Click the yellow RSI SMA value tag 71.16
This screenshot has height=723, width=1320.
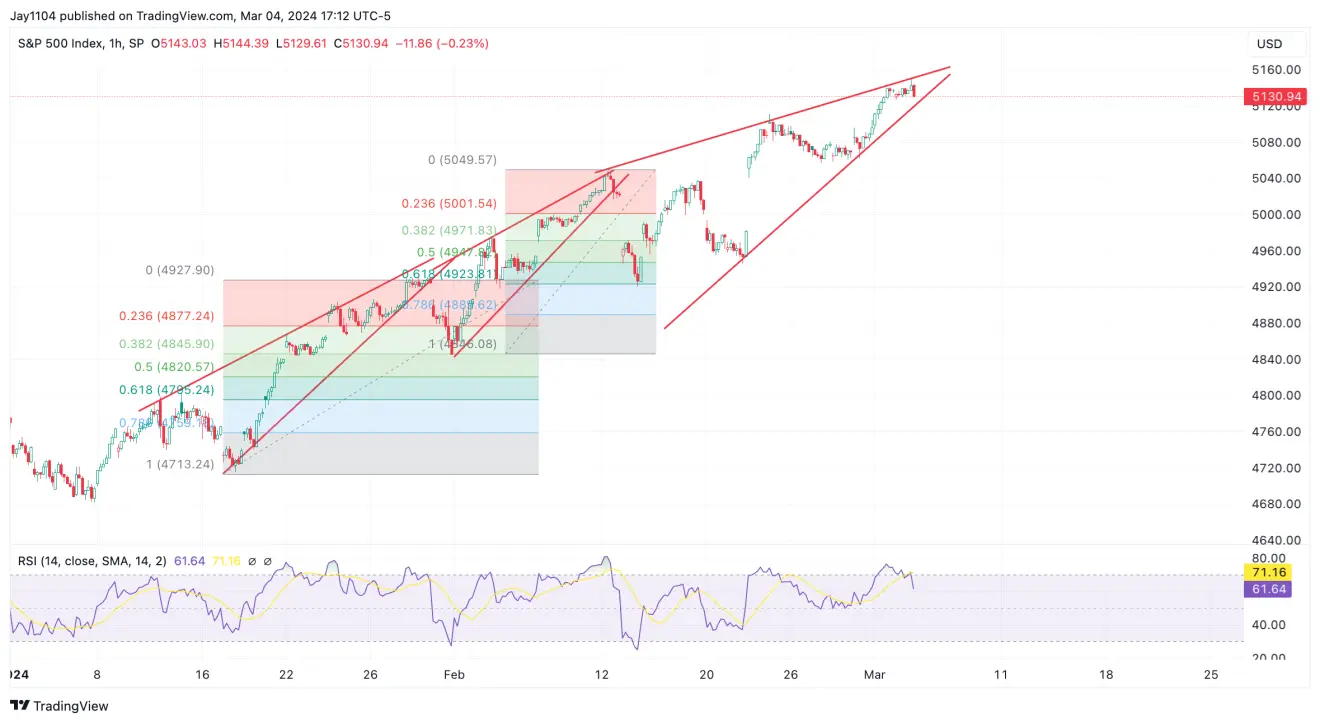point(1266,573)
